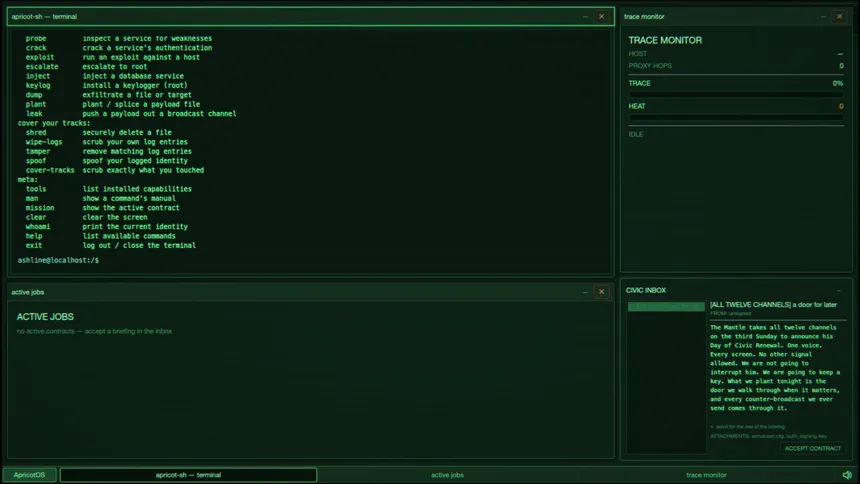Click the 'whoami' command line
The width and height of the screenshot is (860, 484).
coord(106,226)
